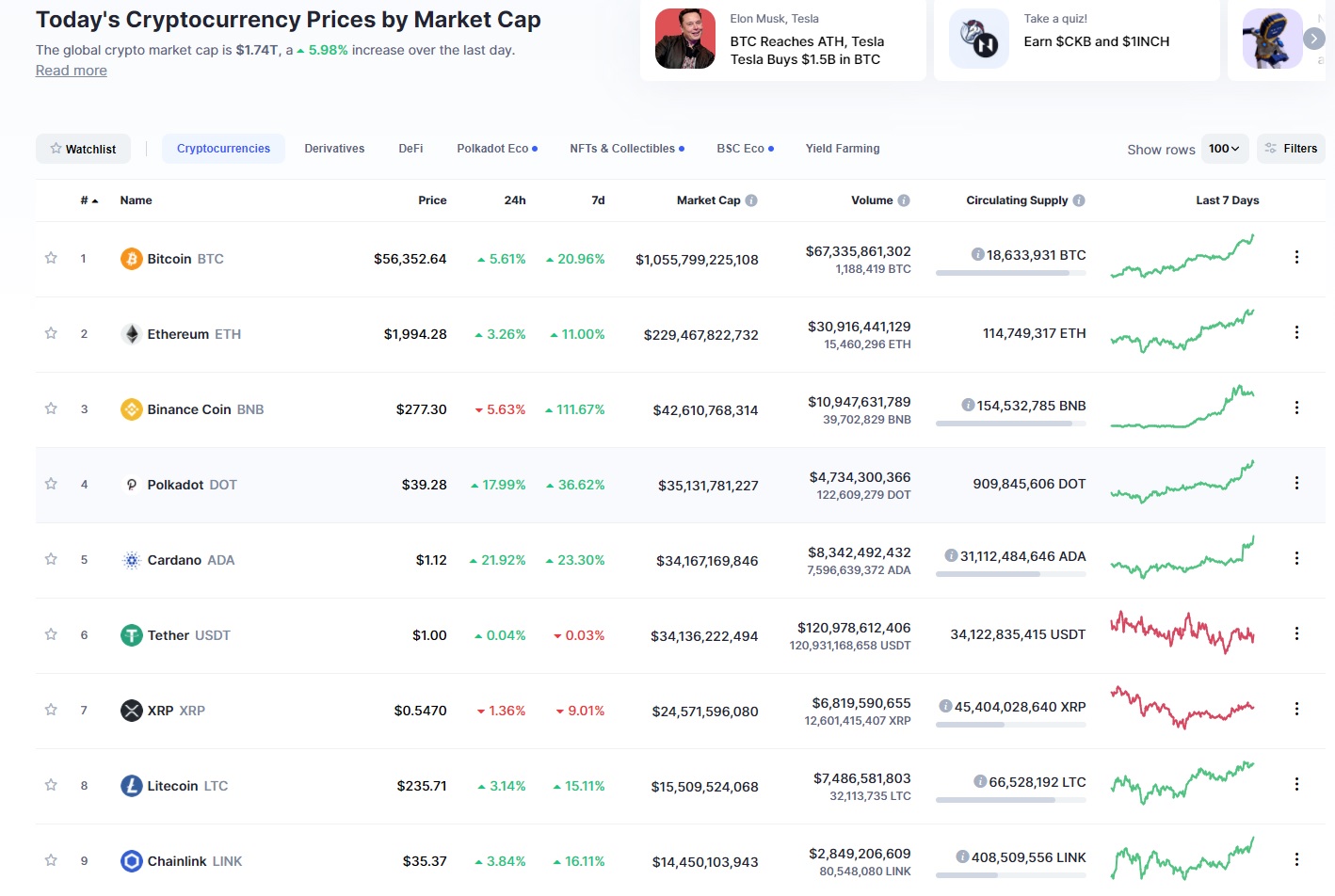This screenshot has height=896, width=1335.
Task: Open the Show rows 100 dropdown
Action: pyautogui.click(x=1224, y=149)
